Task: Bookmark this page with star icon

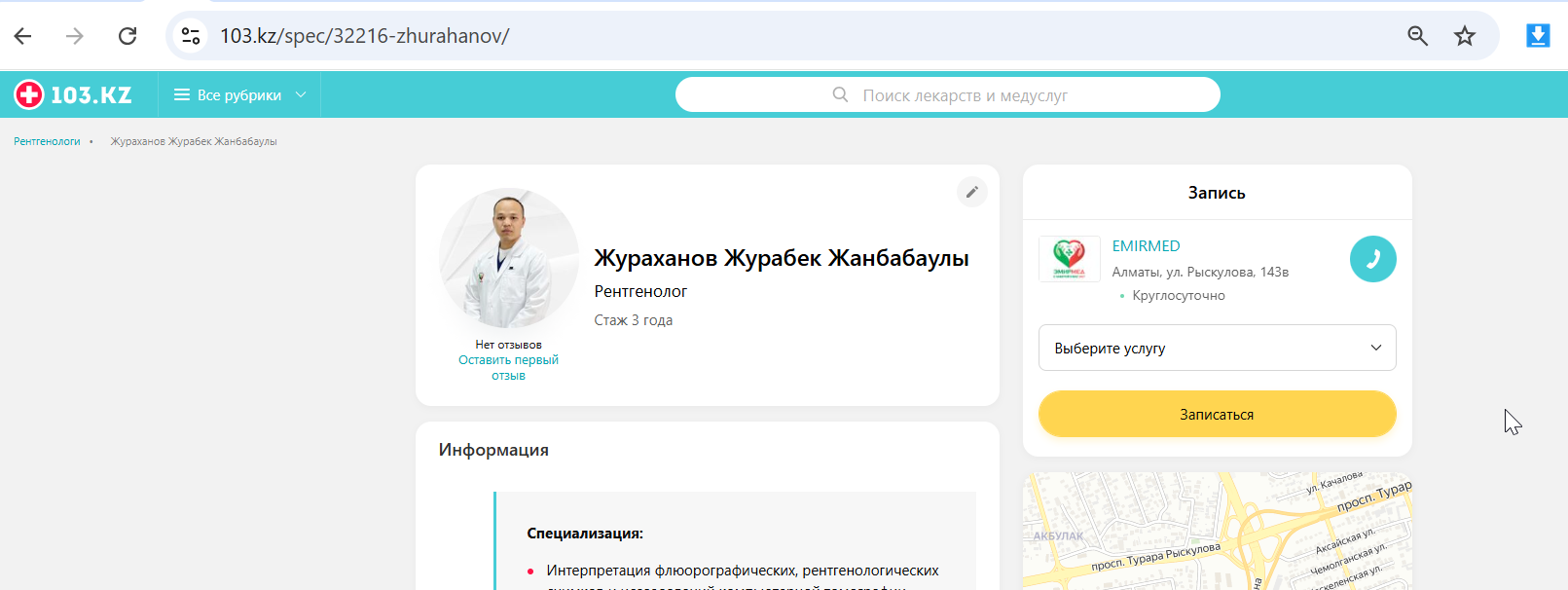Action: (1465, 36)
